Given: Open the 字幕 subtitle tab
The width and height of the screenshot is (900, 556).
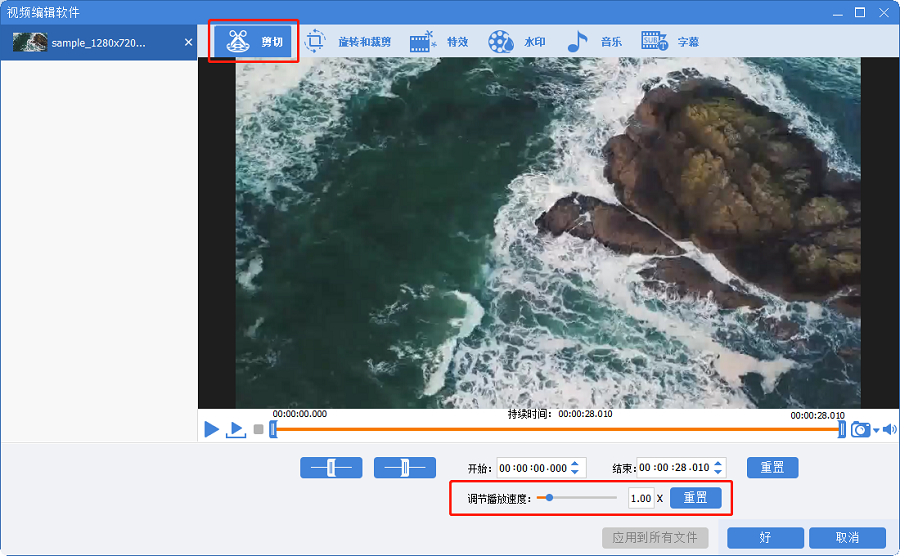Looking at the screenshot, I should 670,42.
